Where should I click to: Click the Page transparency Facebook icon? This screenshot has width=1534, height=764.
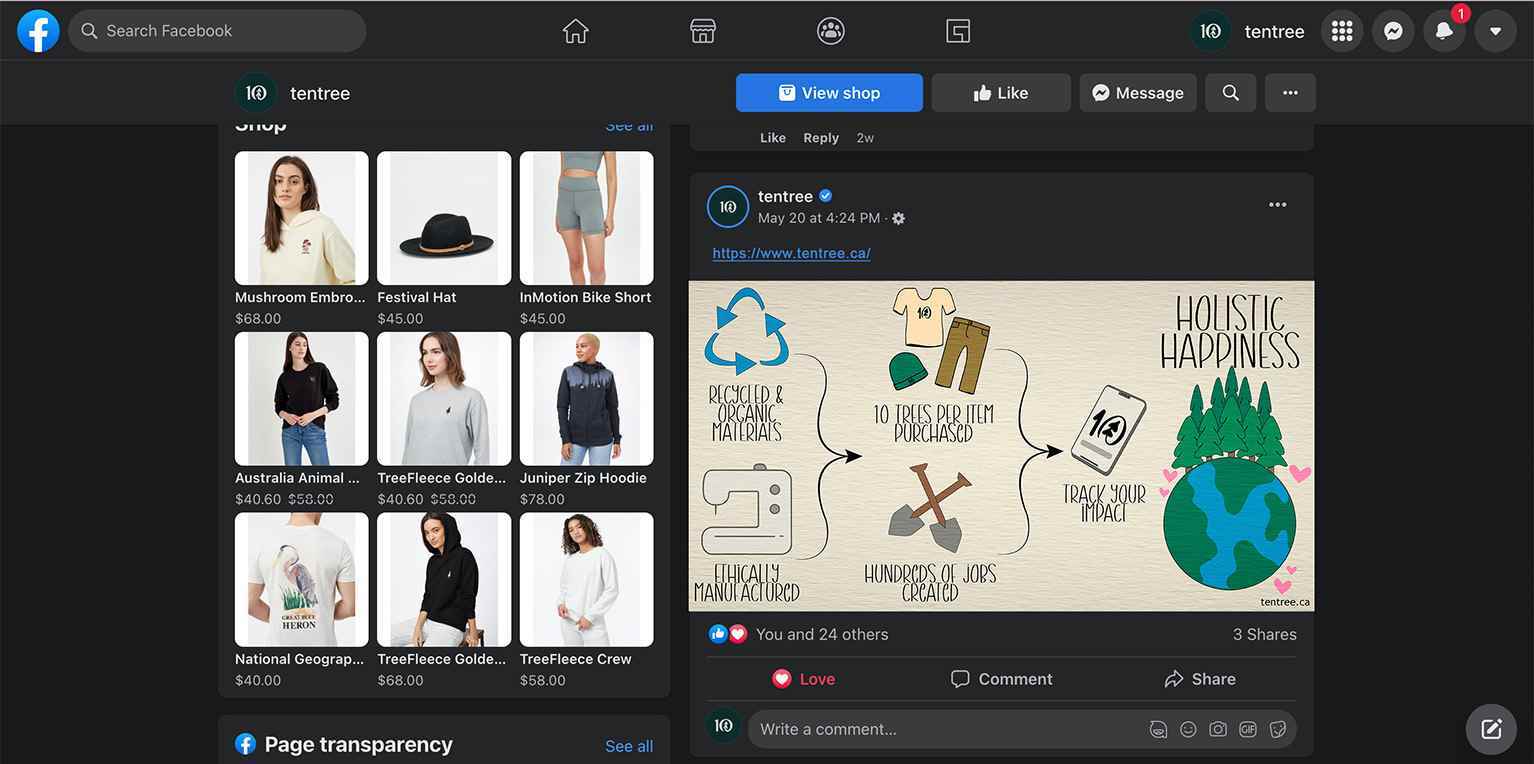coord(245,744)
